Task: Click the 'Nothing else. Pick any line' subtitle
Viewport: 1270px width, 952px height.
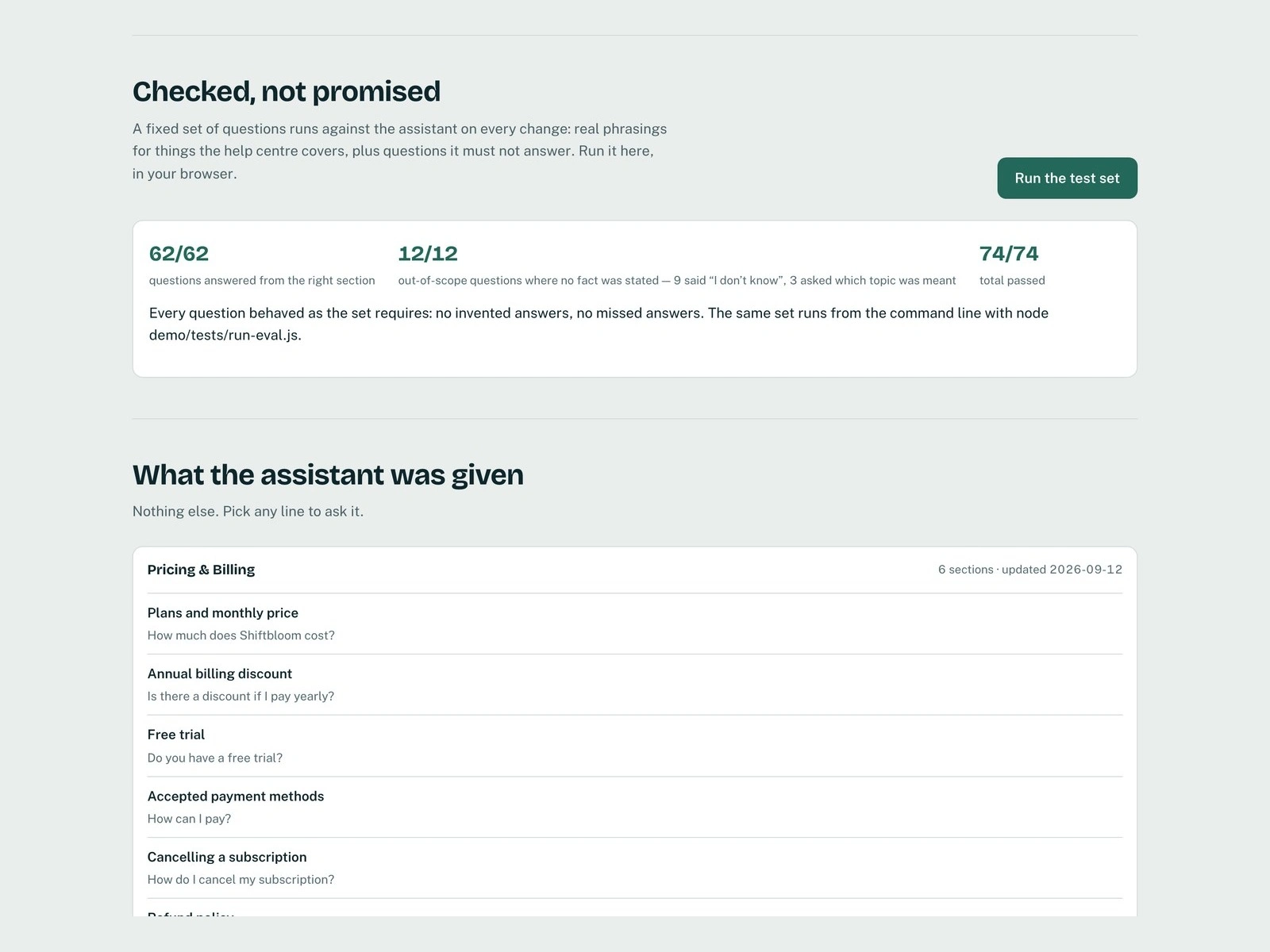Action: click(x=248, y=511)
